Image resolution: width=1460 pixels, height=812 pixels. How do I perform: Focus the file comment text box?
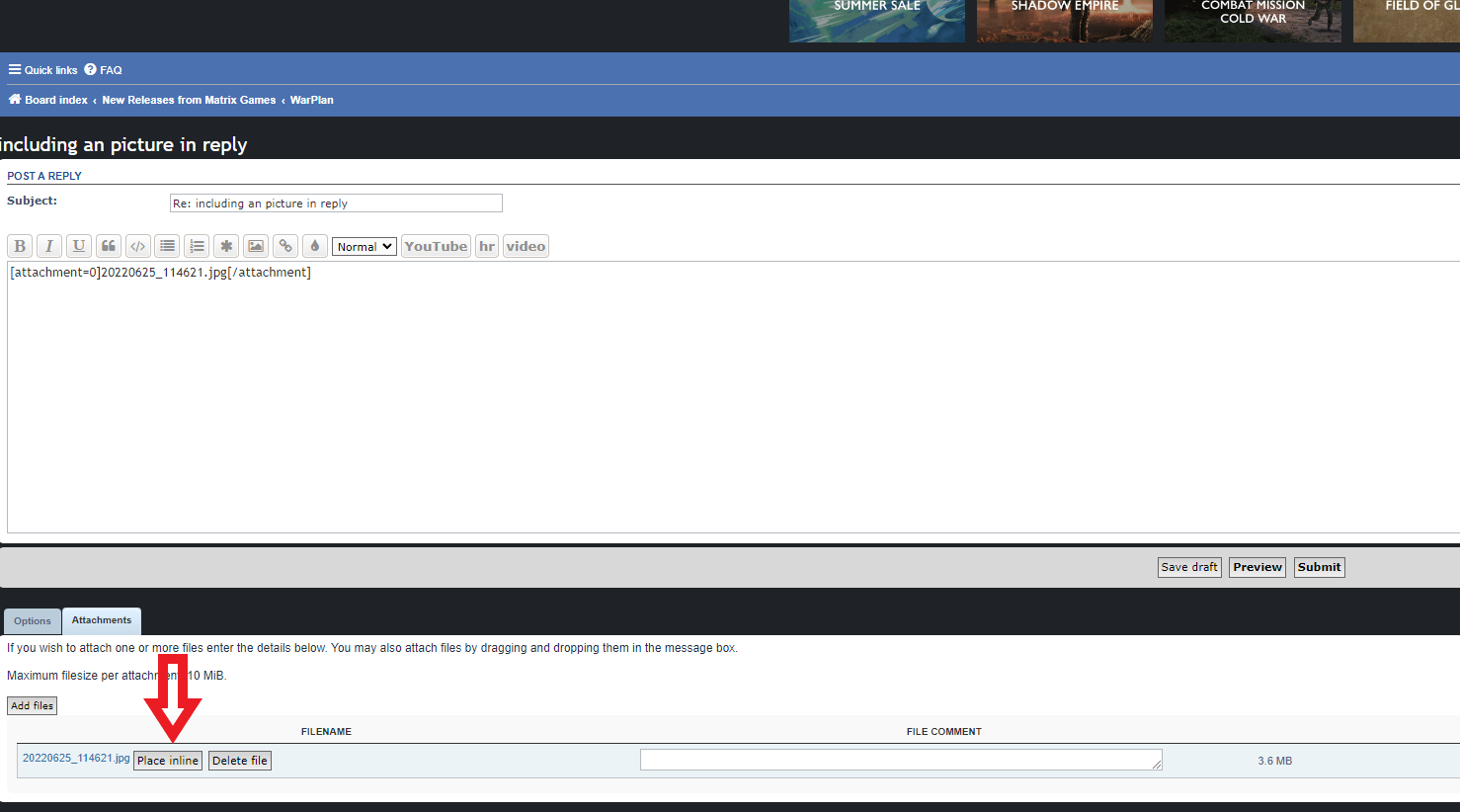point(901,760)
